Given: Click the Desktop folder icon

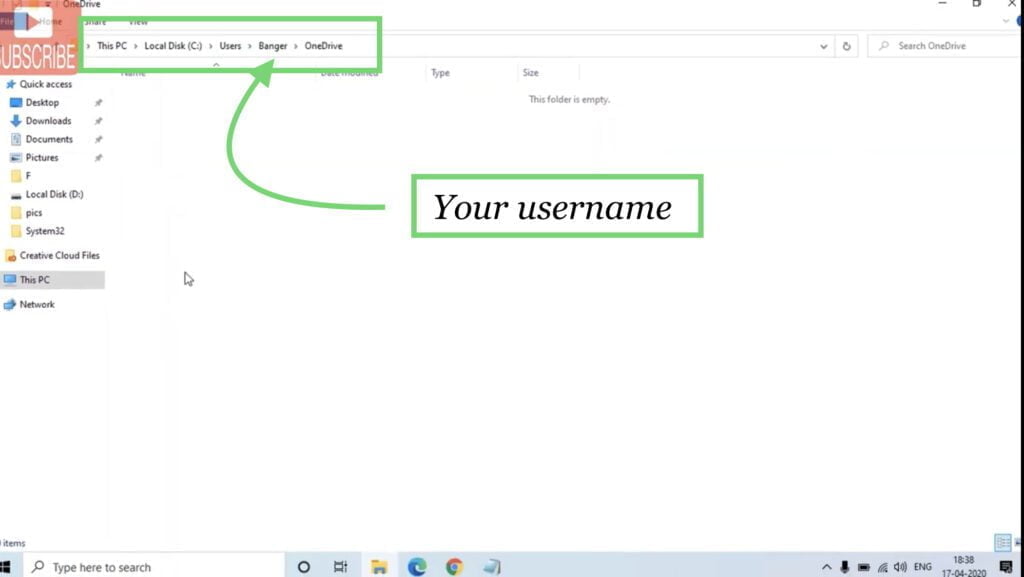Looking at the screenshot, I should [16, 102].
